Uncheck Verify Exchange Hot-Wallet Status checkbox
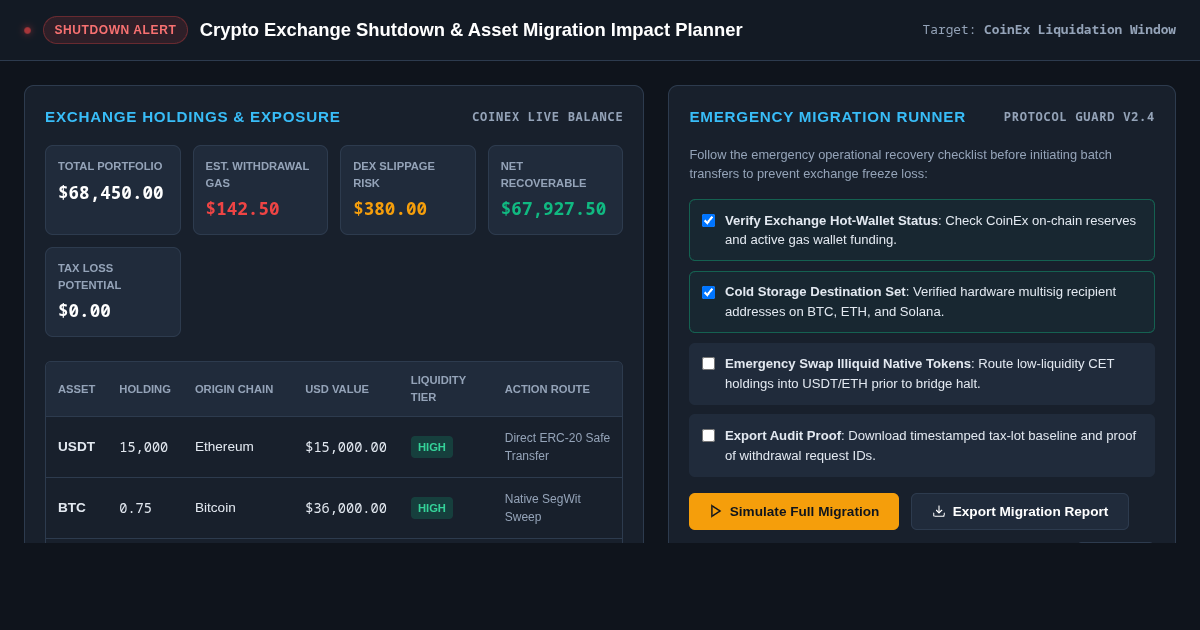Image resolution: width=1200 pixels, height=630 pixels. point(708,220)
